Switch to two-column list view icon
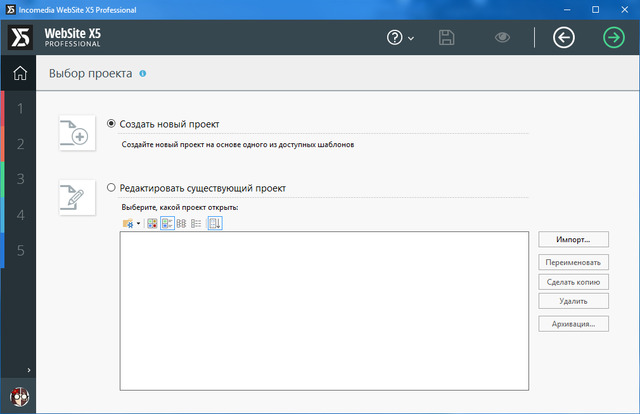This screenshot has width=640, height=414. [x=182, y=223]
